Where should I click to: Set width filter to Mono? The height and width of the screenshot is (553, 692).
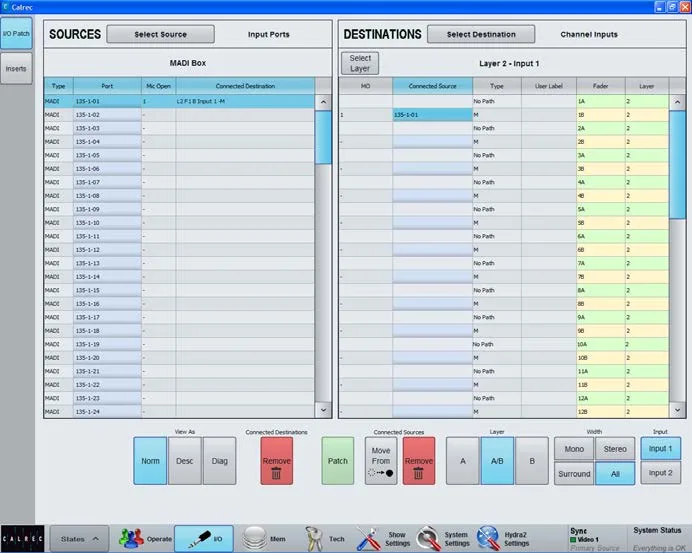point(574,449)
